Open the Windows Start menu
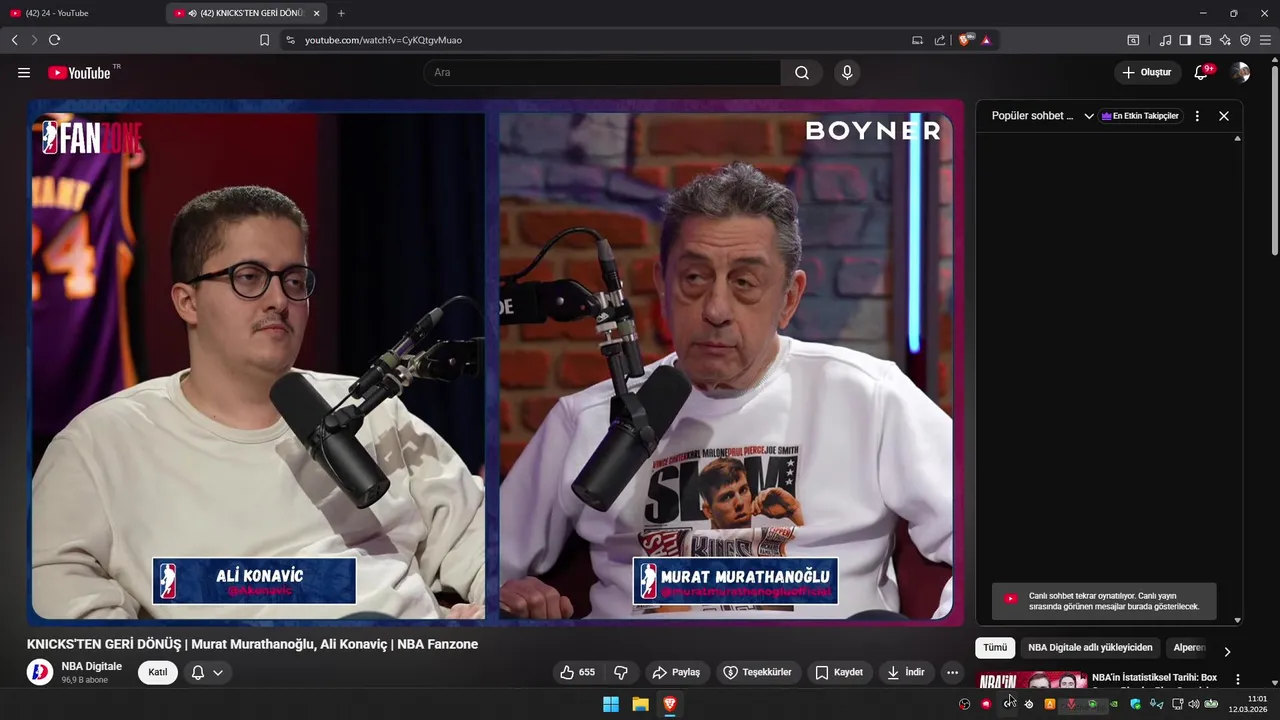This screenshot has width=1280, height=720. coord(611,704)
